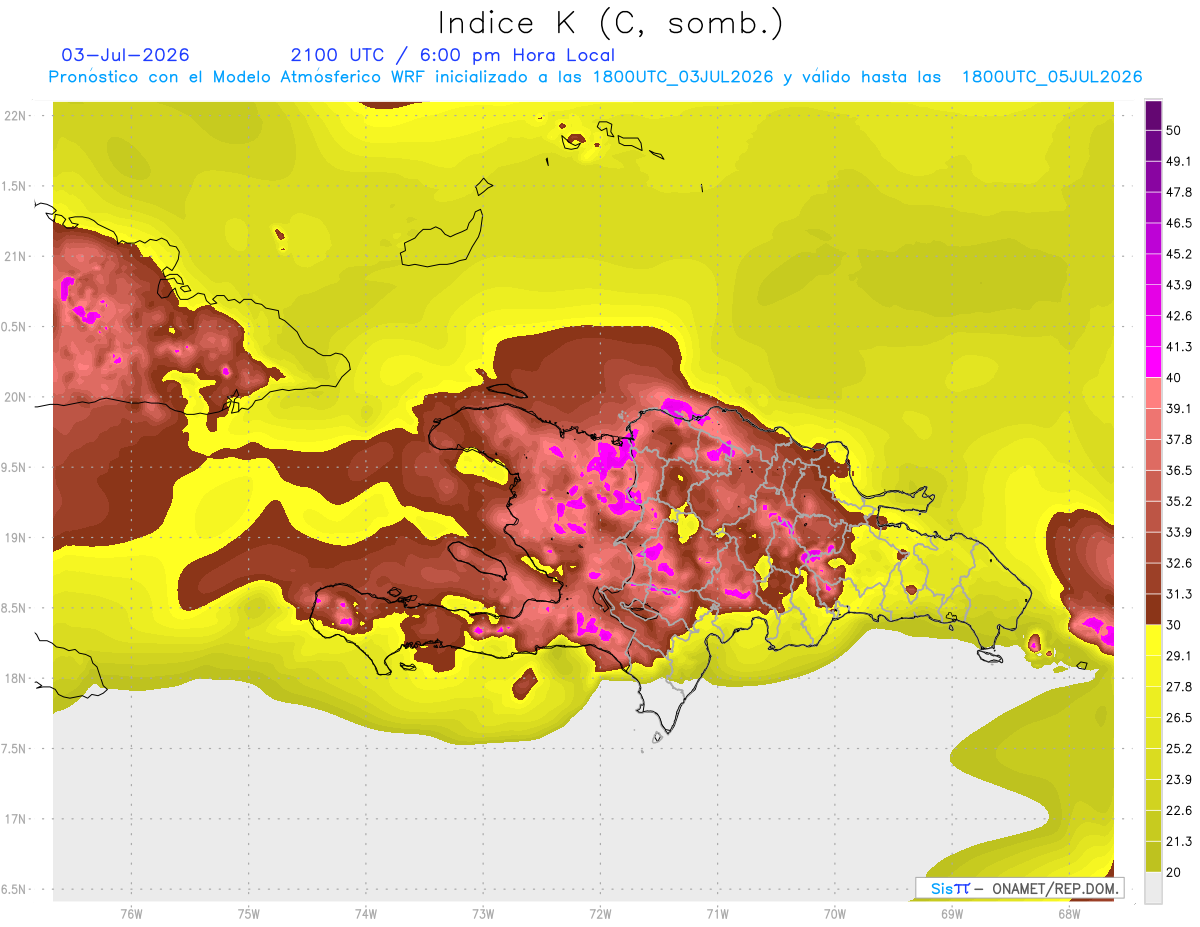Pick the dark purple swatch topping the colorbar

pos(1153,115)
